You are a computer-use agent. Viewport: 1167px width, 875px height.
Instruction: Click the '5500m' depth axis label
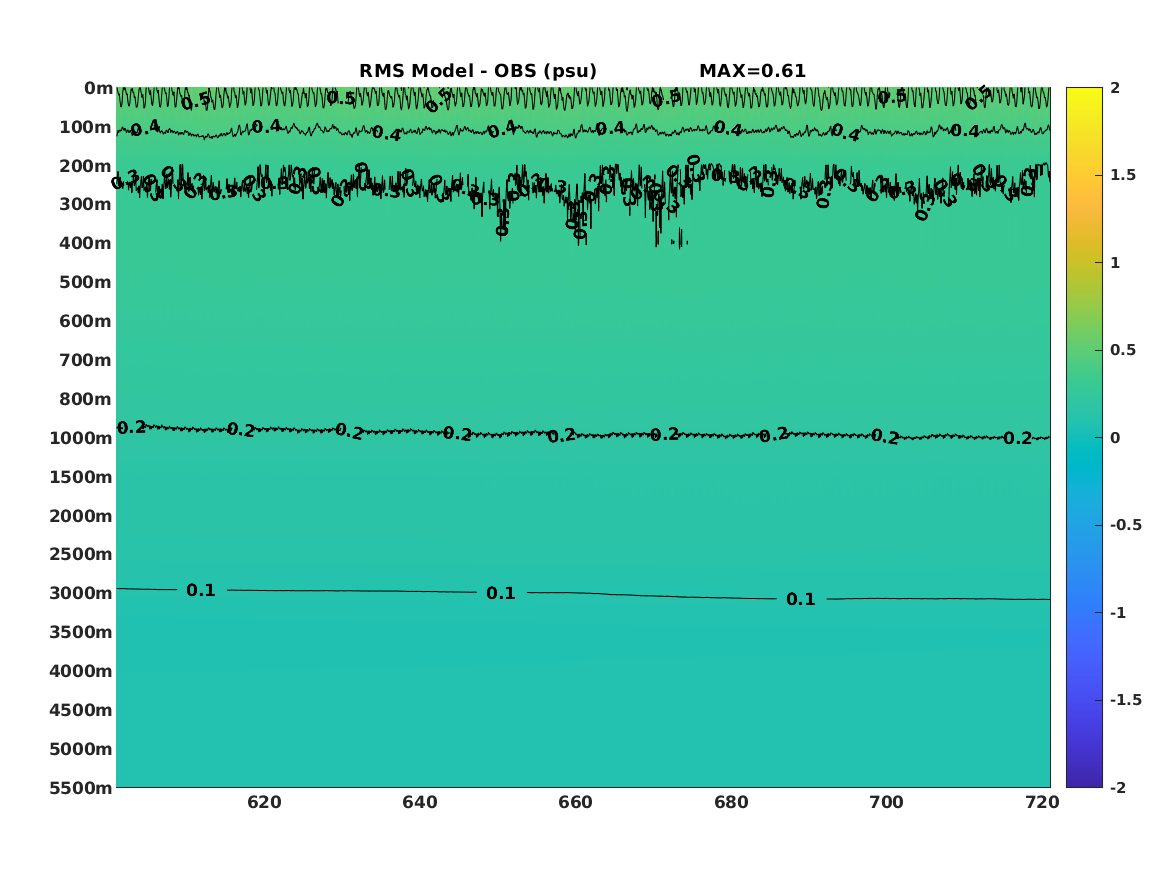(81, 788)
